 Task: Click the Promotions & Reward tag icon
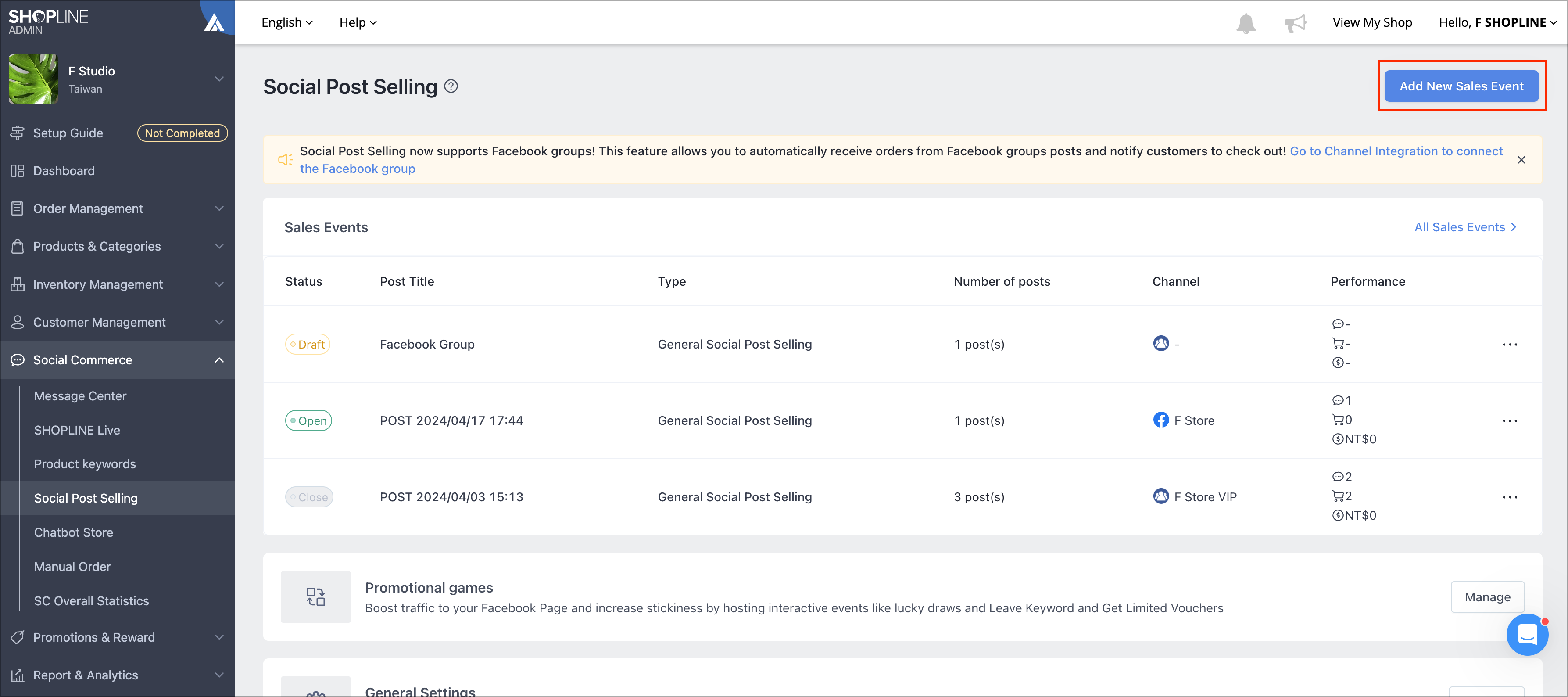click(17, 637)
